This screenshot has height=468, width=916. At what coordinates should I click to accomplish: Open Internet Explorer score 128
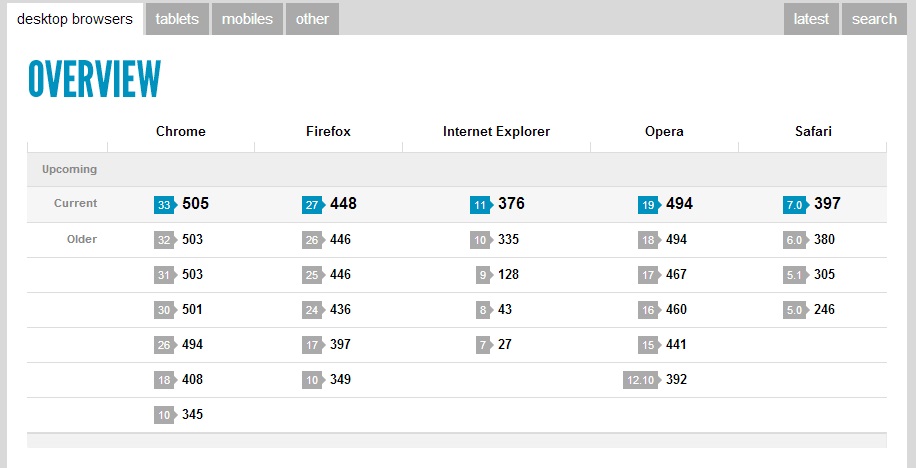508,275
